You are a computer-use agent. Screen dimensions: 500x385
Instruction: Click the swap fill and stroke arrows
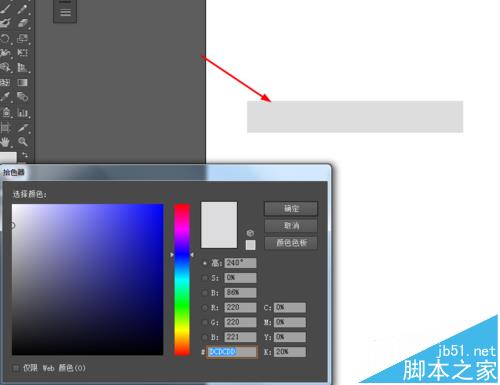pos(24,155)
